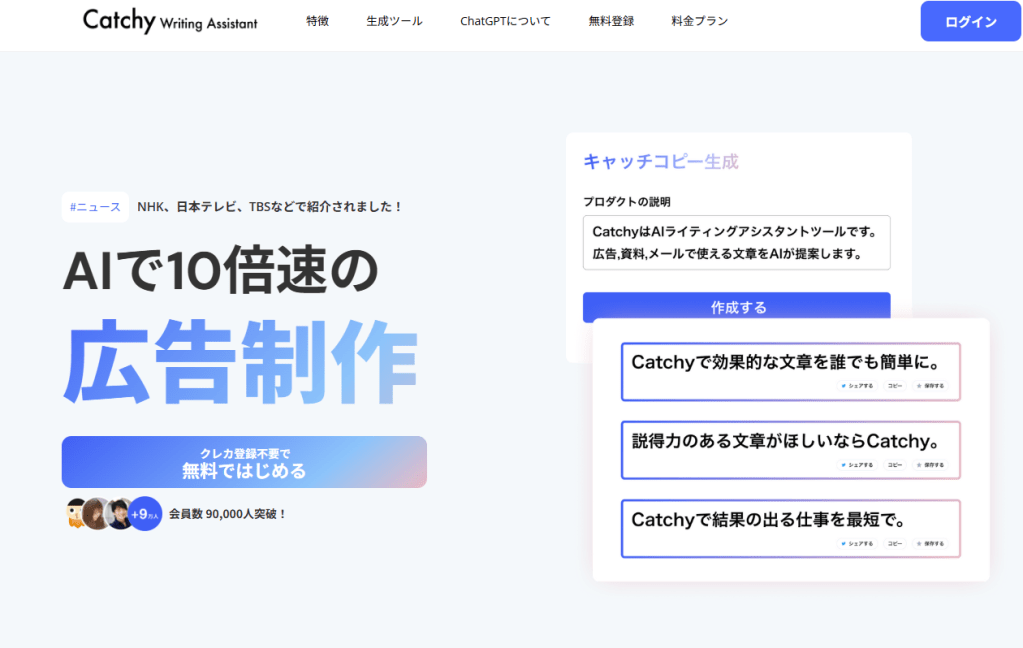Share the 'Catchyで結果の出る仕事を最短で' result
The width and height of the screenshot is (1023, 648).
pyautogui.click(x=857, y=544)
